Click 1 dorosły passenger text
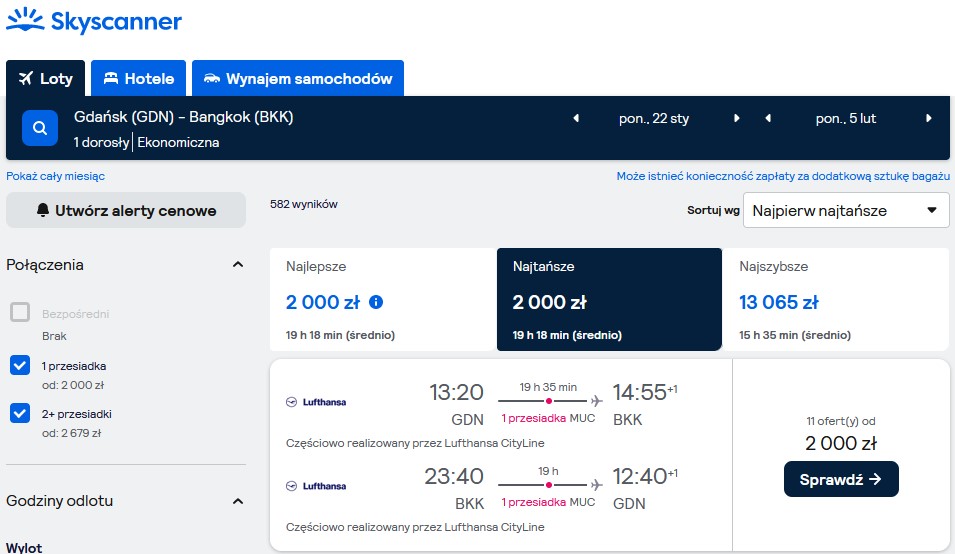This screenshot has width=955, height=554. (x=101, y=142)
